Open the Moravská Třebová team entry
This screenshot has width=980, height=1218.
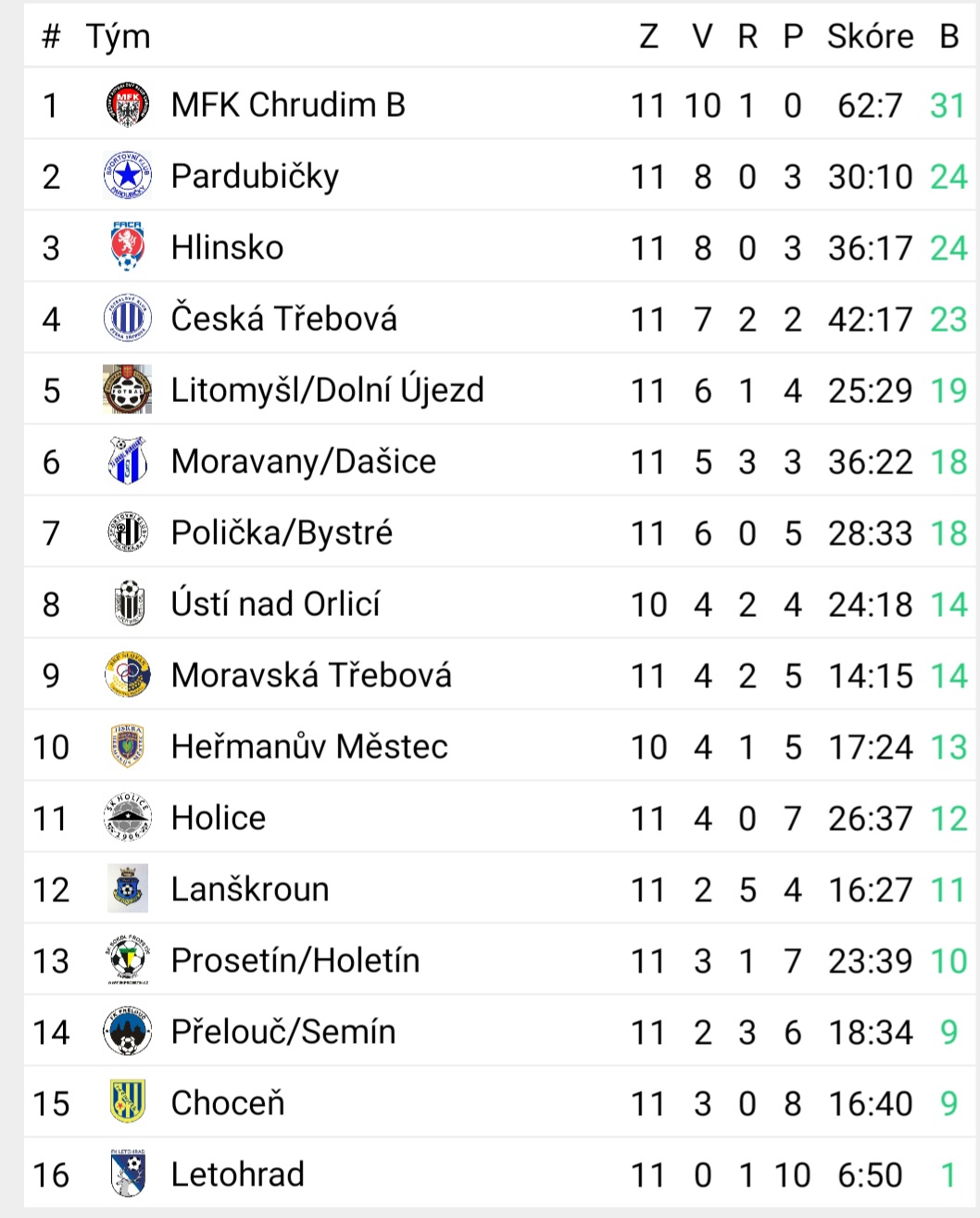(x=311, y=675)
